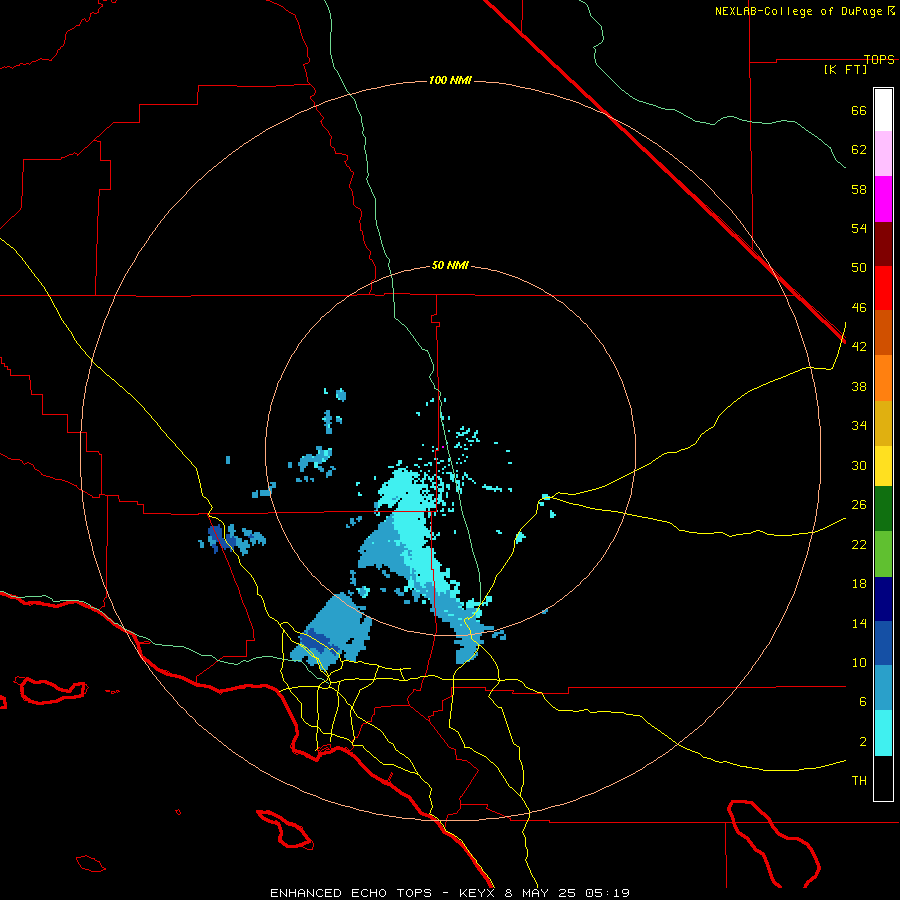Click the legend value 22
Image resolution: width=900 pixels, height=900 pixels.
coord(859,544)
